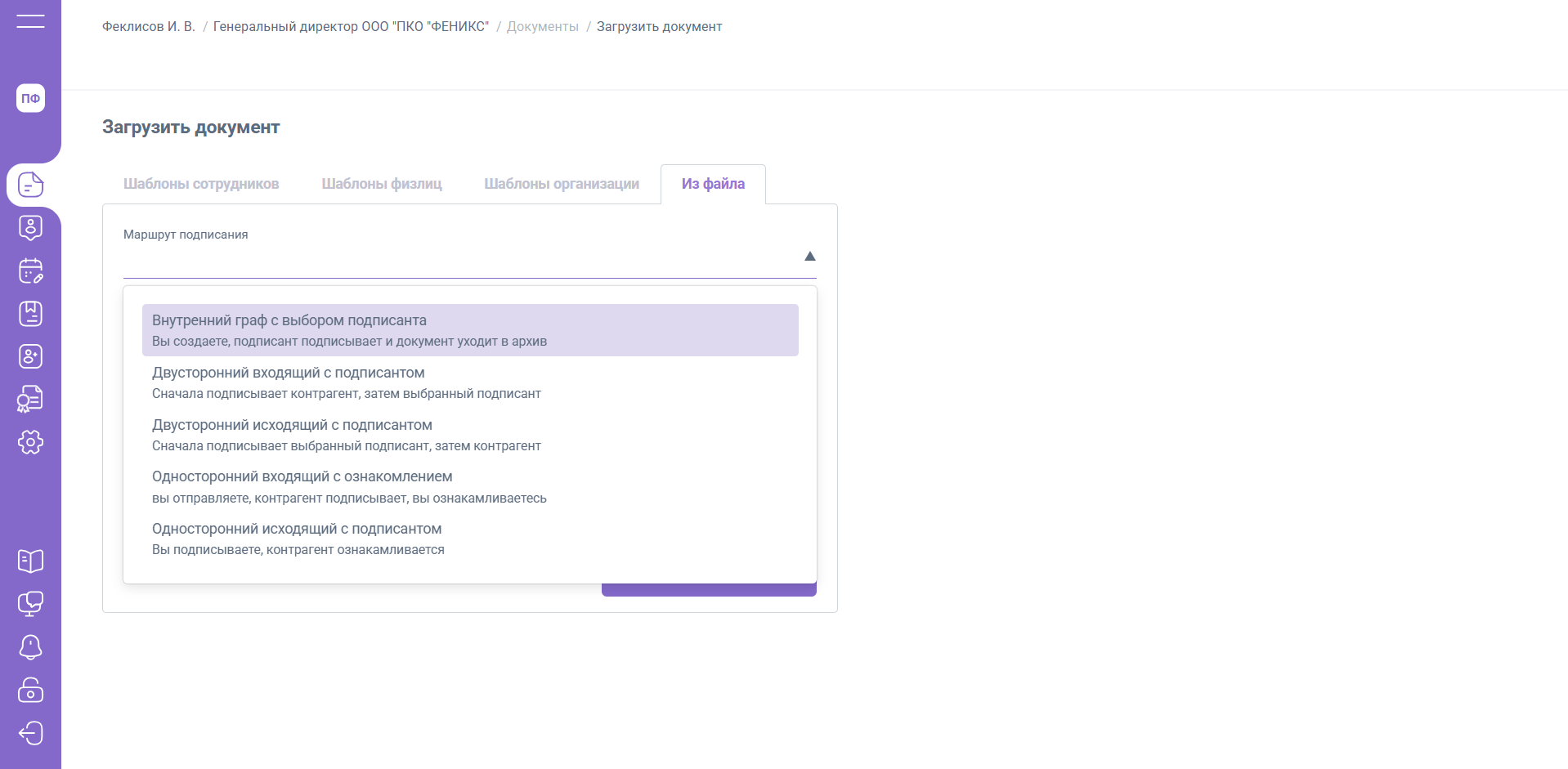Switch to Шаблоны организации tab
The height and width of the screenshot is (769, 1568).
point(561,184)
